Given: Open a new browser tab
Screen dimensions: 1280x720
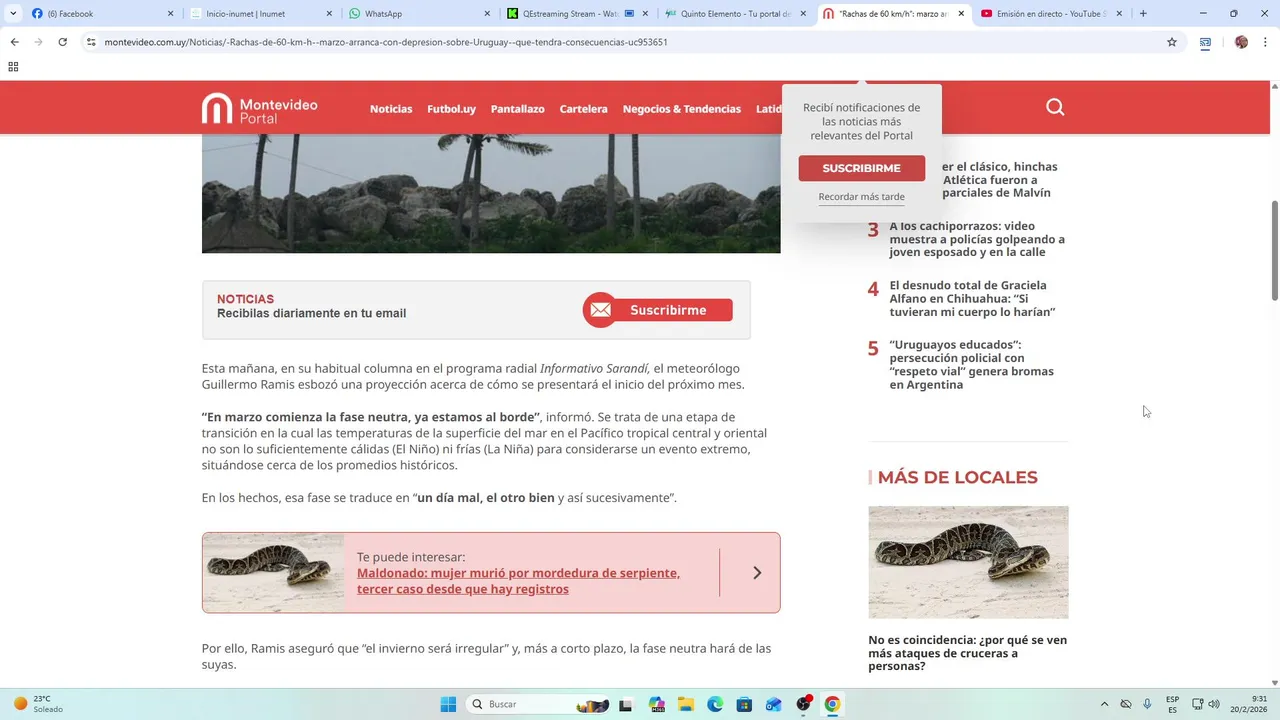Looking at the screenshot, I should [x=1143, y=13].
